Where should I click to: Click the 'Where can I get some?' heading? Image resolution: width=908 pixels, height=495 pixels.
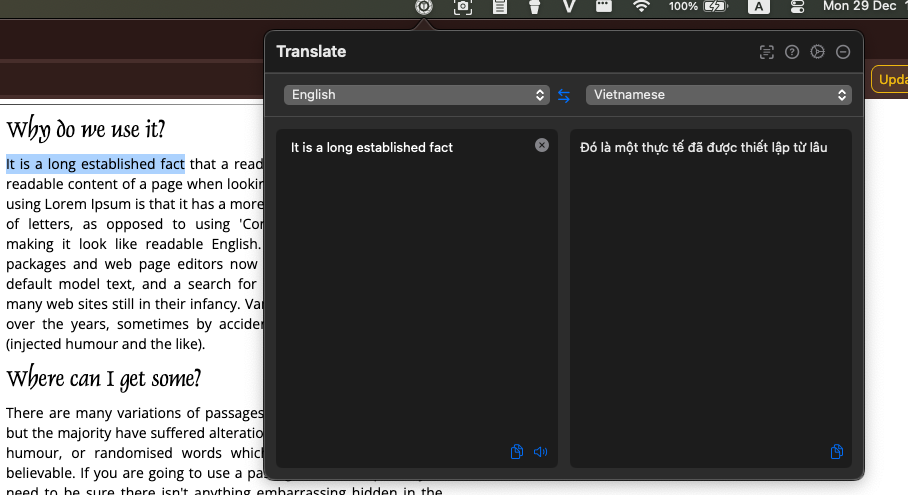[104, 378]
